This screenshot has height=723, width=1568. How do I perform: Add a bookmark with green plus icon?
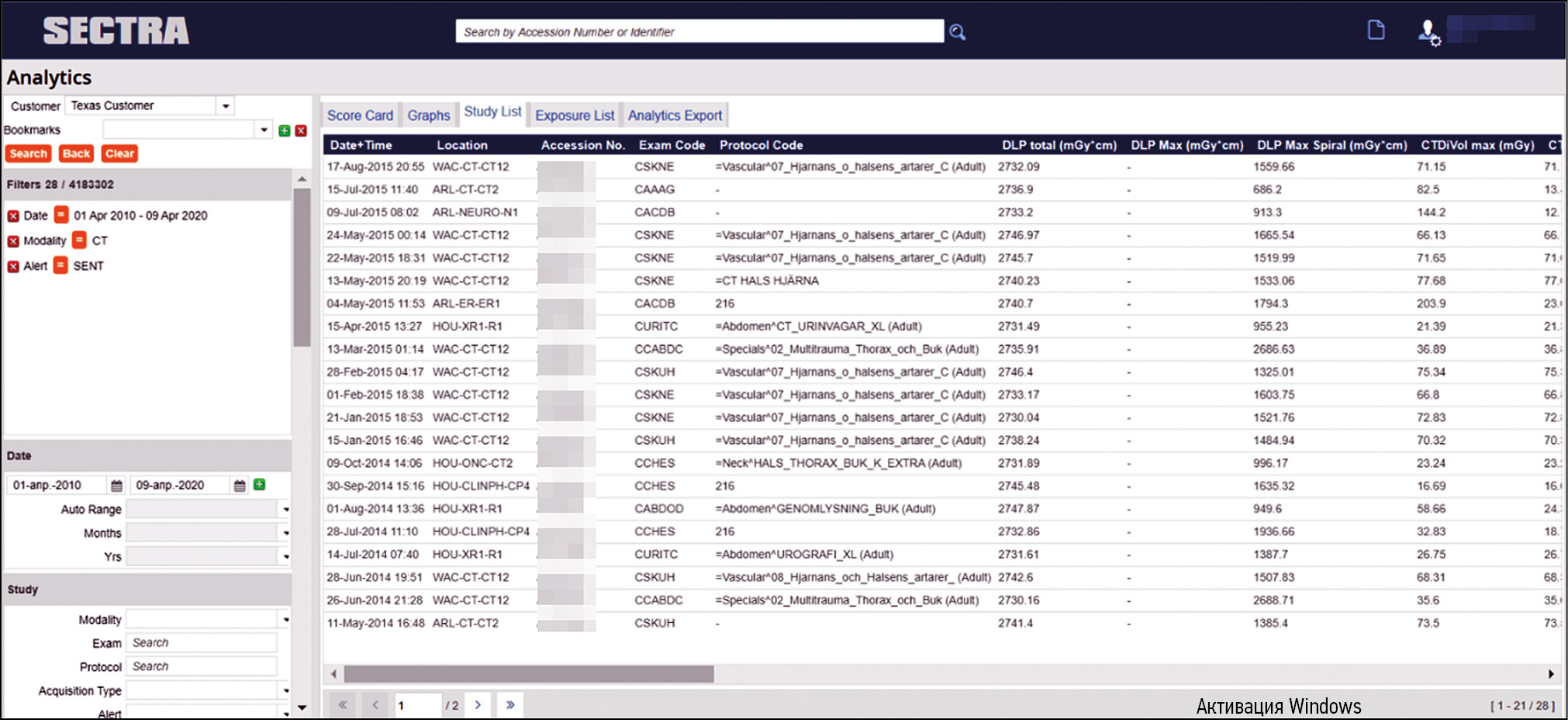(285, 130)
